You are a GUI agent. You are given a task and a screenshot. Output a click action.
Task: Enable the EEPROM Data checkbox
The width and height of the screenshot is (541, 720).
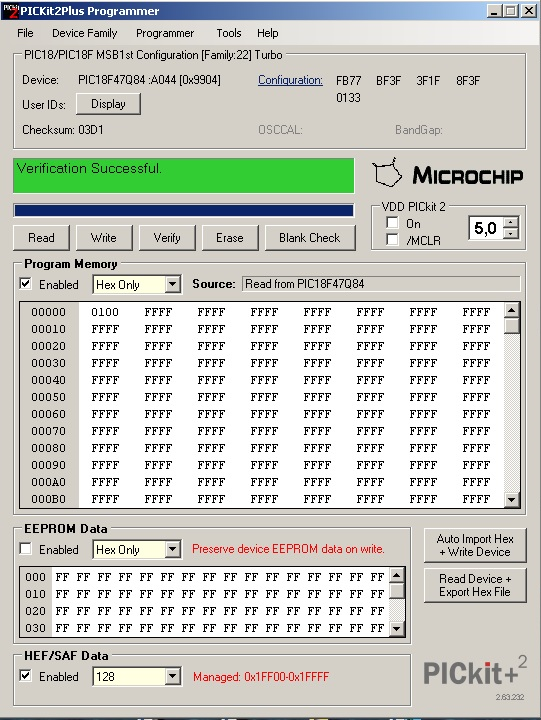click(26, 549)
